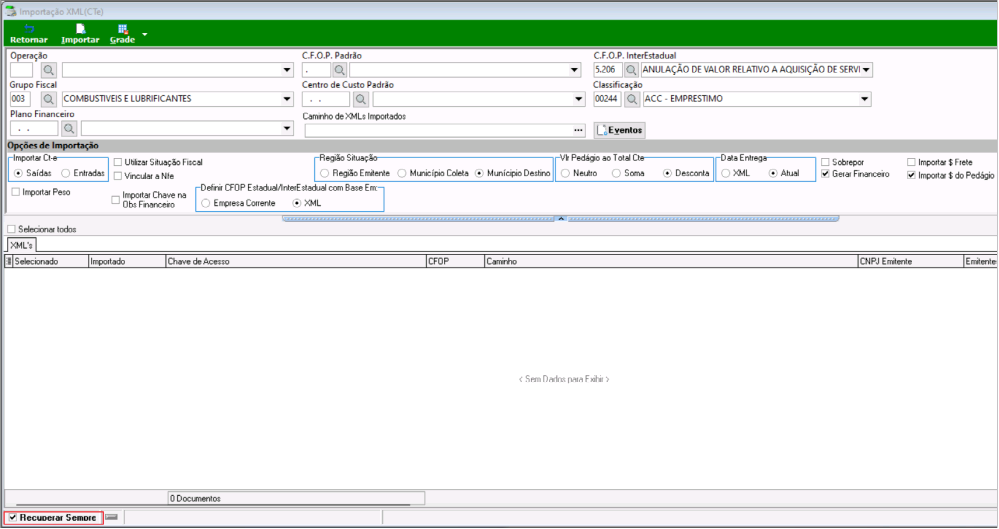The image size is (999, 529).
Task: Click the Grupo Fiscal code field
Action: point(20,99)
